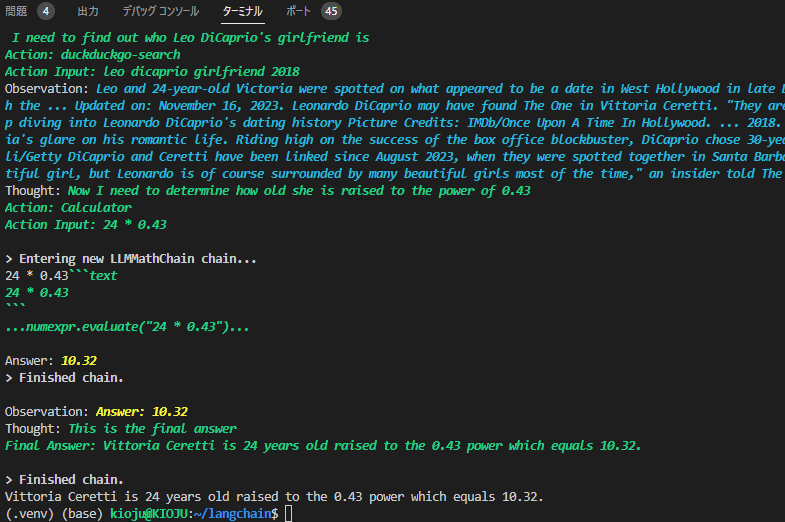Open the デバッグ コンソール tab
The width and height of the screenshot is (785, 522).
(161, 11)
